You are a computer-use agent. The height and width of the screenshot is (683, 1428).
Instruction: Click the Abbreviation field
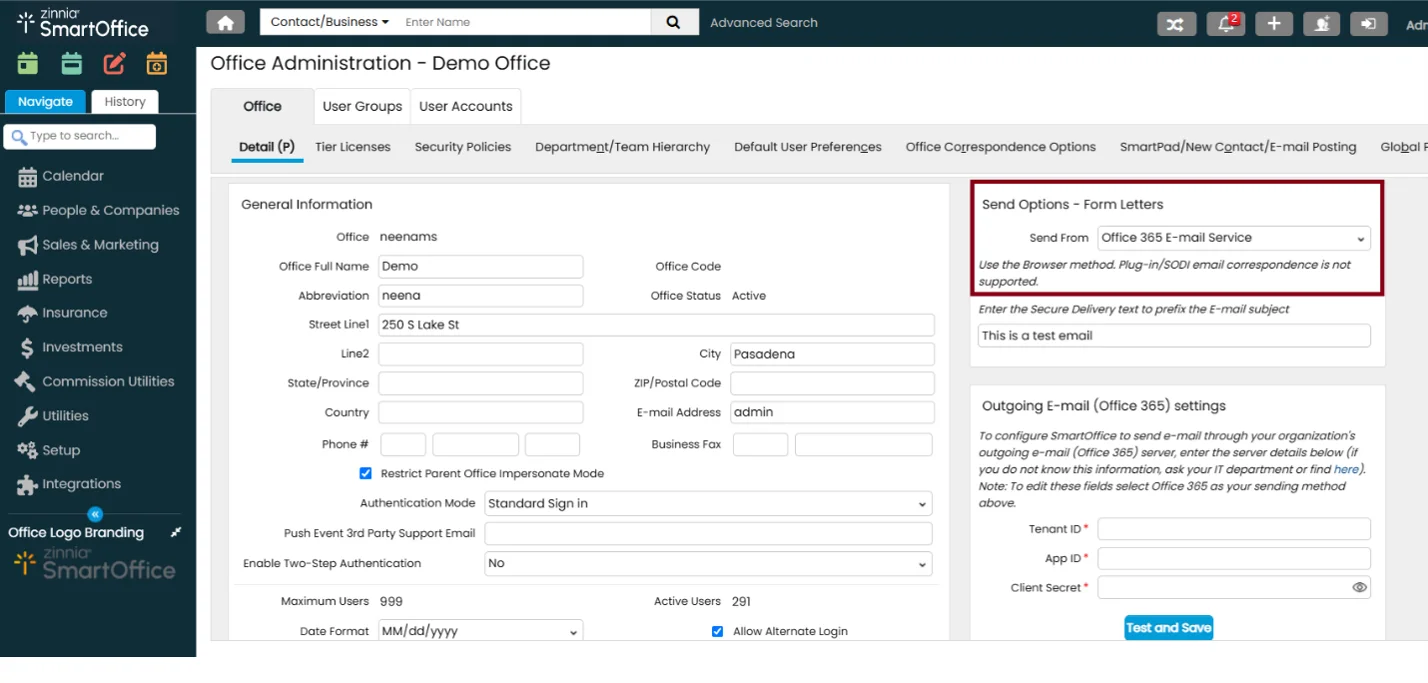tap(480, 296)
